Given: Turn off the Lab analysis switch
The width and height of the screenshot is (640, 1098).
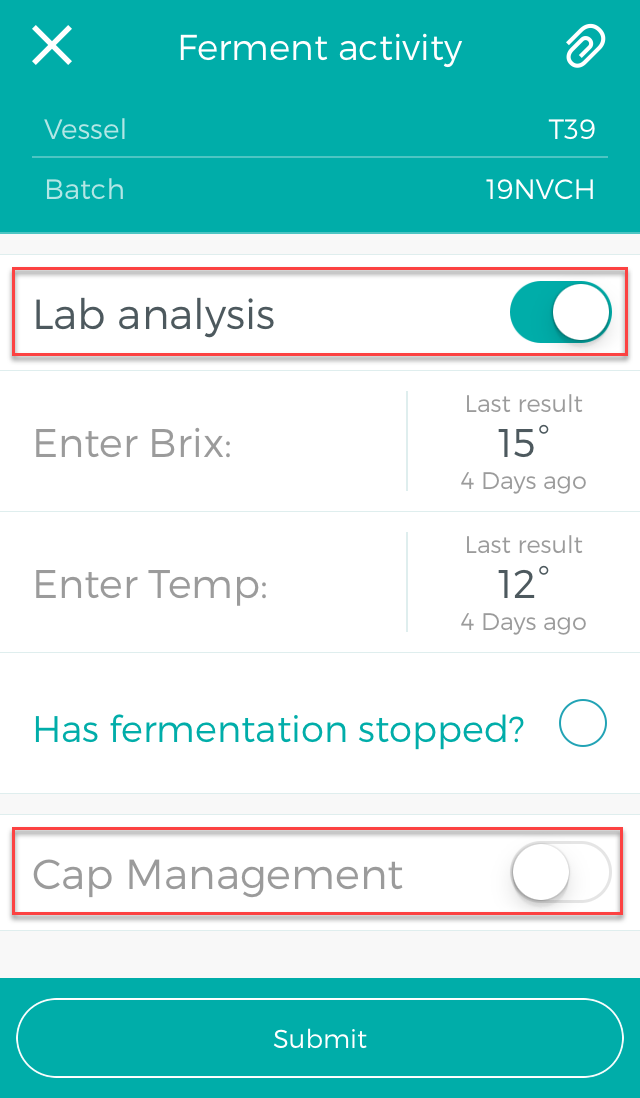Looking at the screenshot, I should [560, 312].
